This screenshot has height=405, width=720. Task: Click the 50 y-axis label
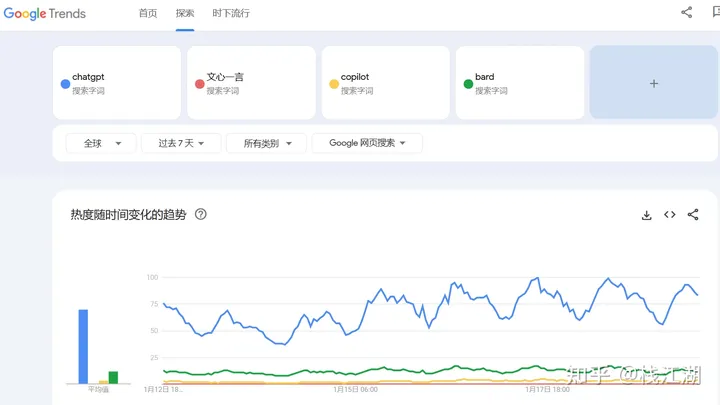(154, 331)
